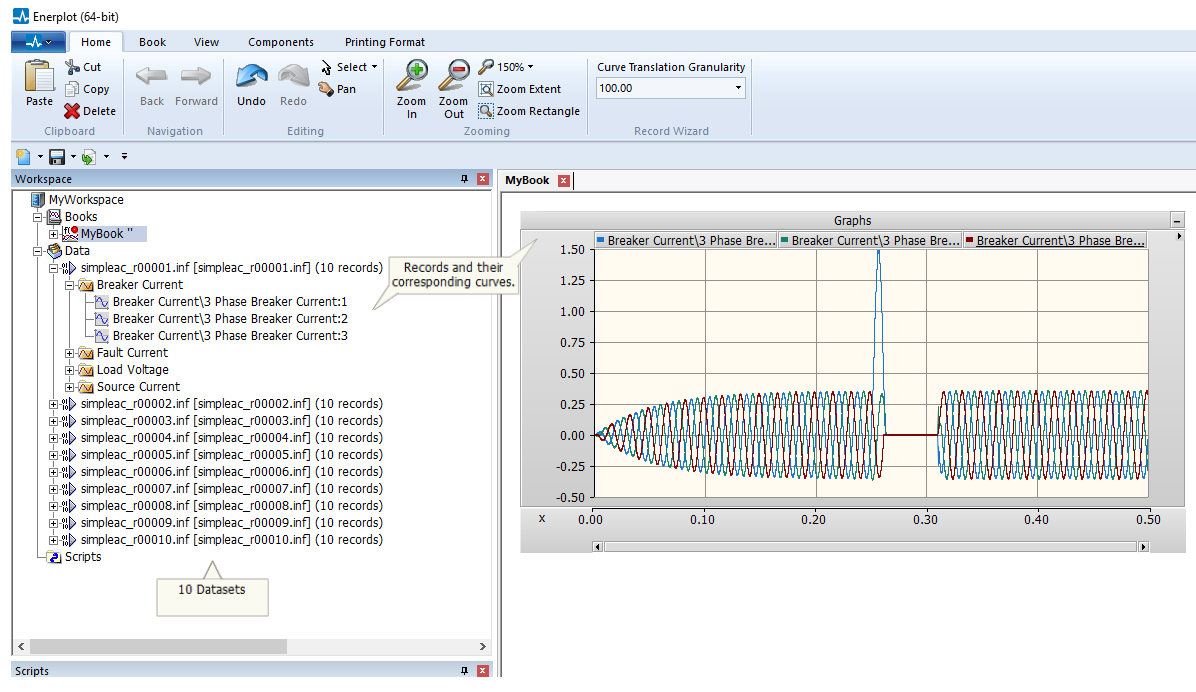Click the Zoom In magnifier icon
The image size is (1196, 692).
click(x=411, y=76)
